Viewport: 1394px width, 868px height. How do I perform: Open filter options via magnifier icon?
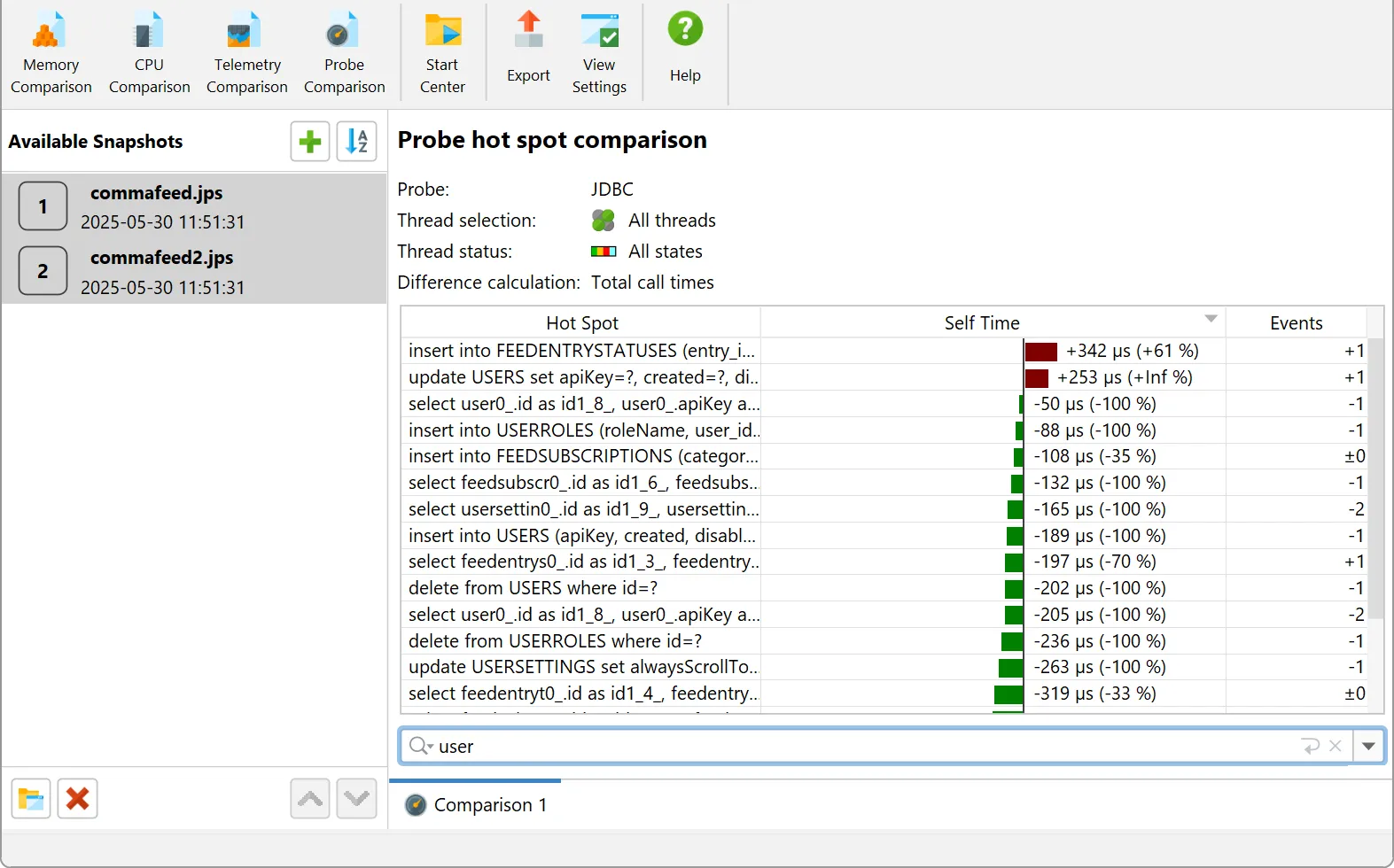(x=420, y=747)
